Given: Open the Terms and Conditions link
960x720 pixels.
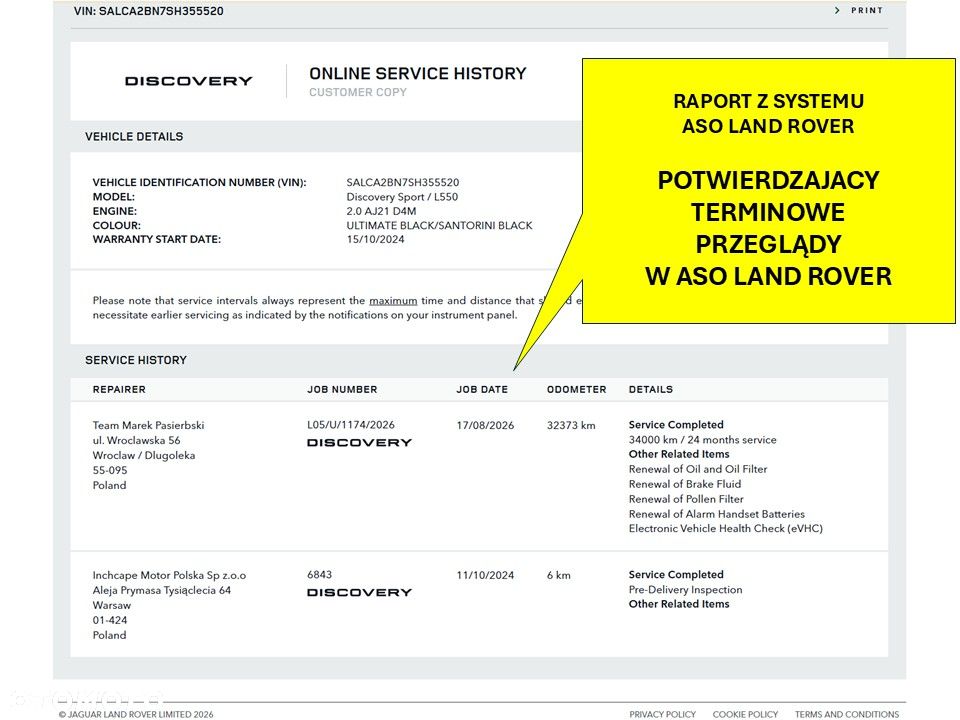Looking at the screenshot, I should [x=847, y=714].
